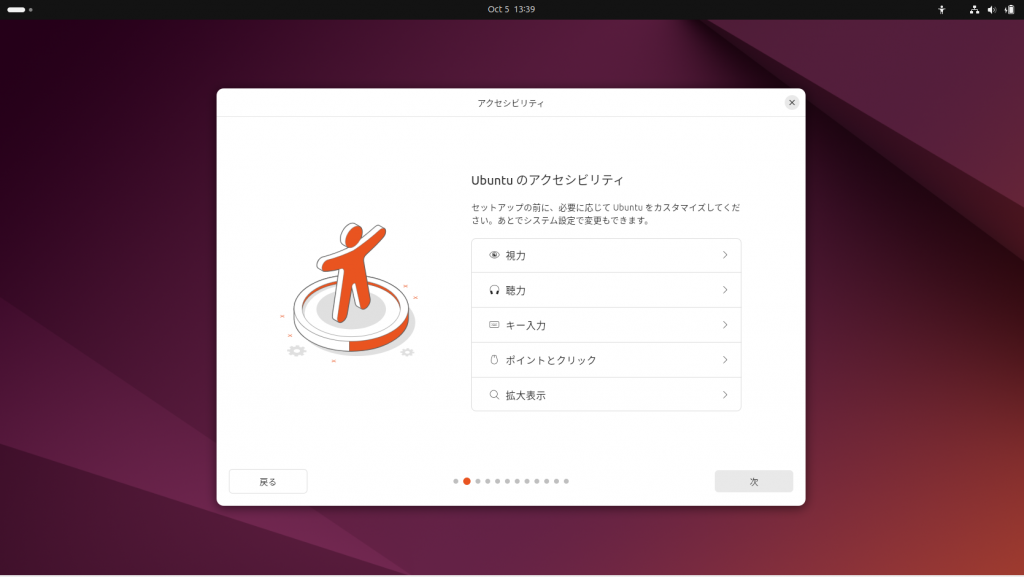Screen dimensions: 1024x577
Task: Click the headphones icon beside 聴力
Action: tap(494, 290)
